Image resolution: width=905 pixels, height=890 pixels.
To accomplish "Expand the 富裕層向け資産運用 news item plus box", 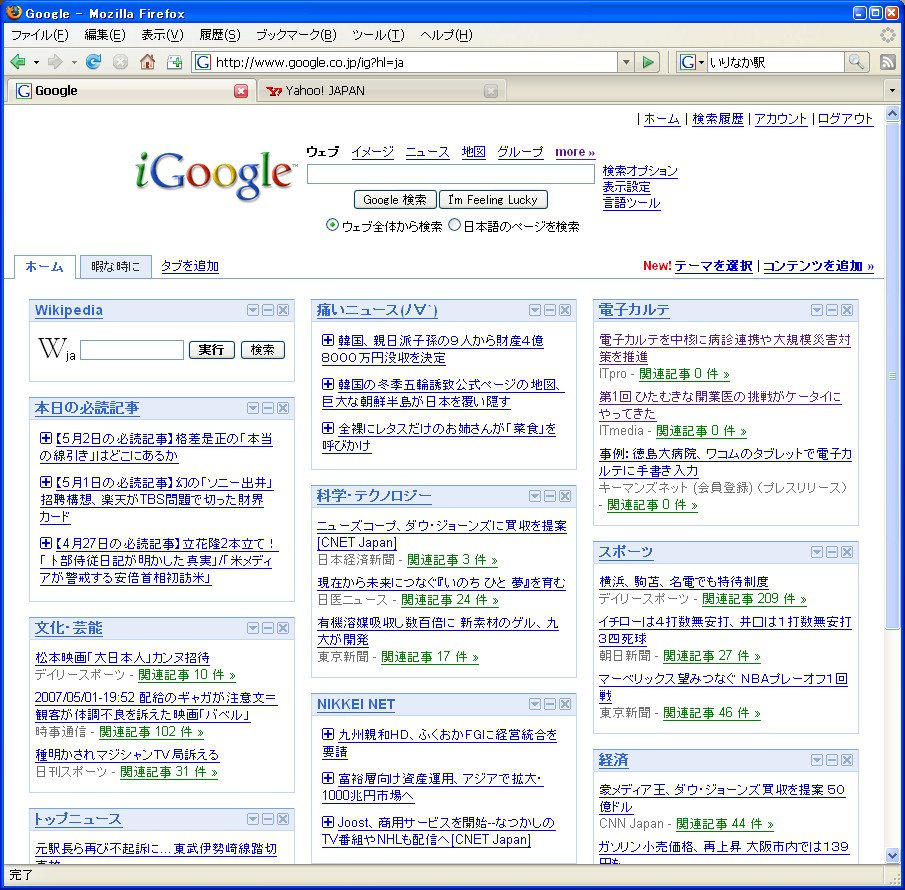I will click(x=327, y=777).
